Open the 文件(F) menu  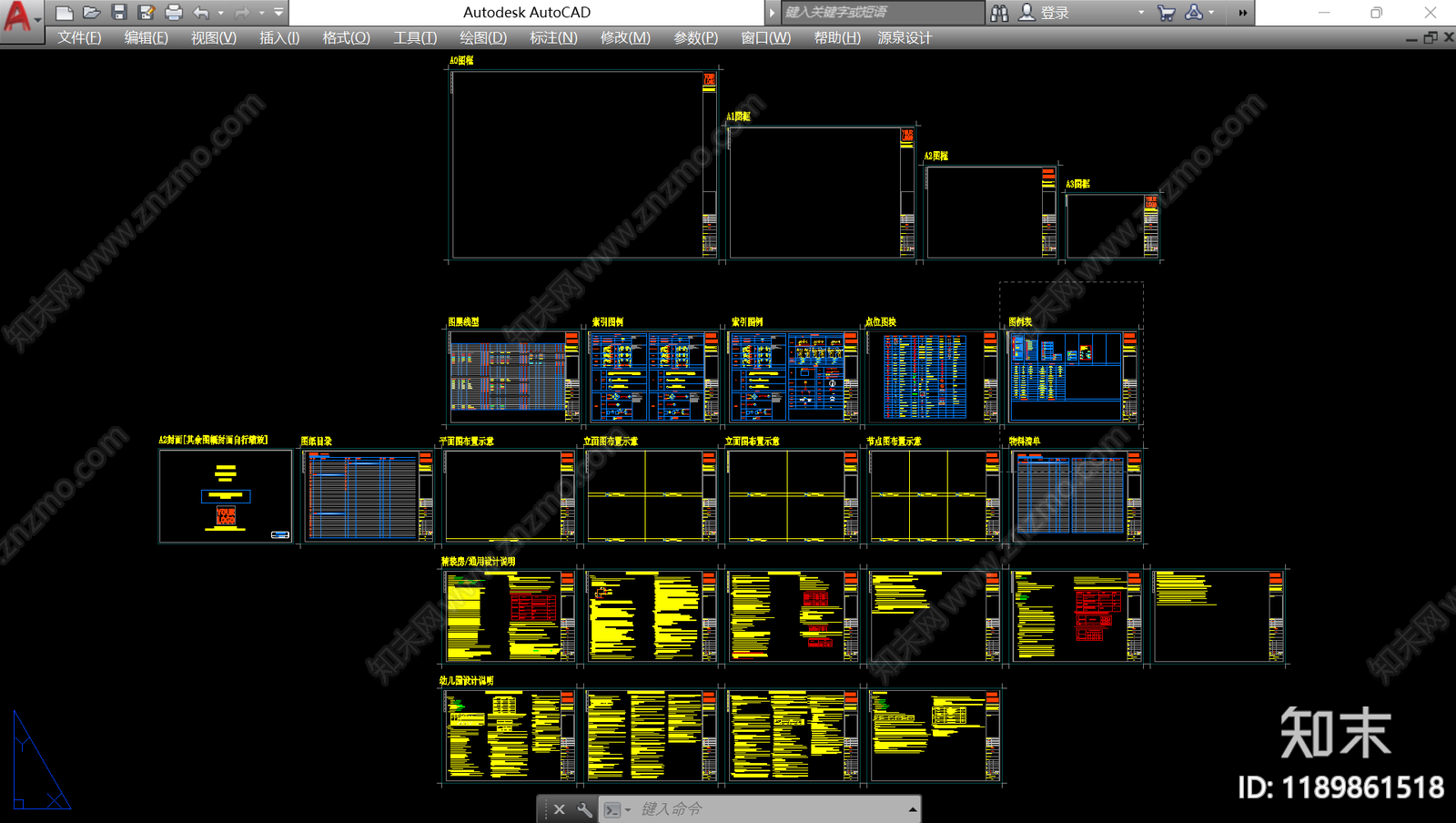coord(79,37)
